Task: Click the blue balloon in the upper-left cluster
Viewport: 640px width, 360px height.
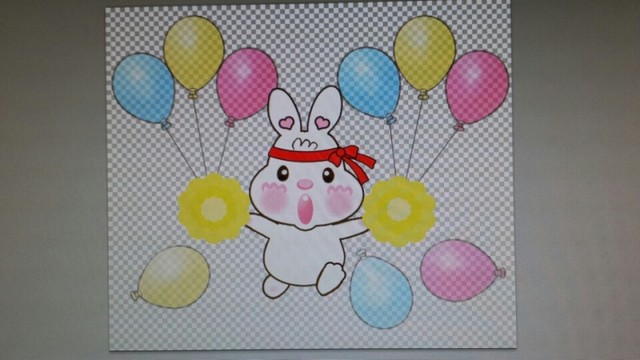Action: (143, 90)
